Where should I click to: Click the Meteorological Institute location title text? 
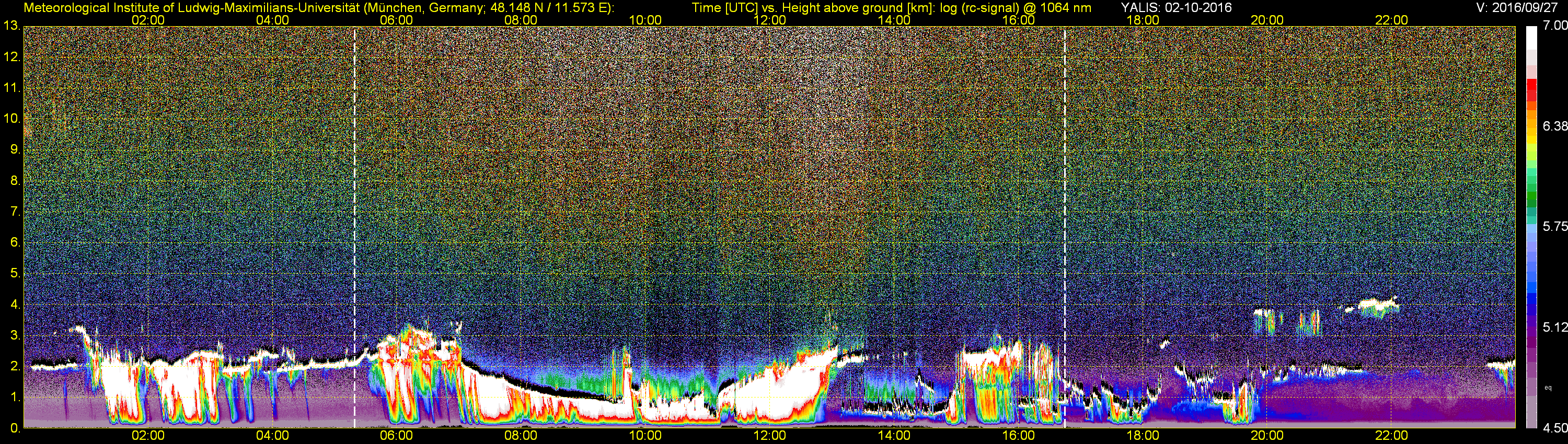pos(318,7)
